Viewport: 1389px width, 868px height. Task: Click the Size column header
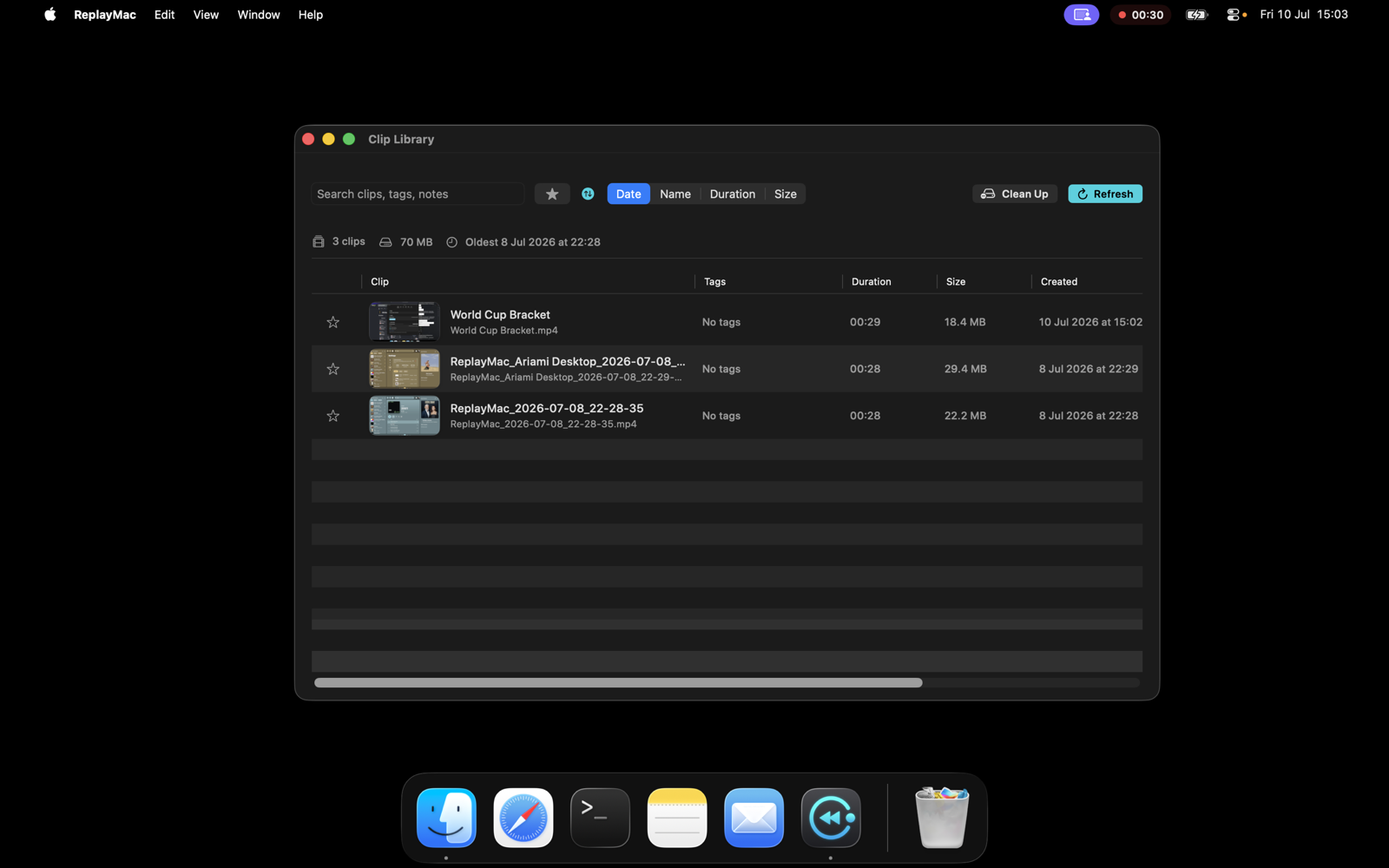coord(984,281)
